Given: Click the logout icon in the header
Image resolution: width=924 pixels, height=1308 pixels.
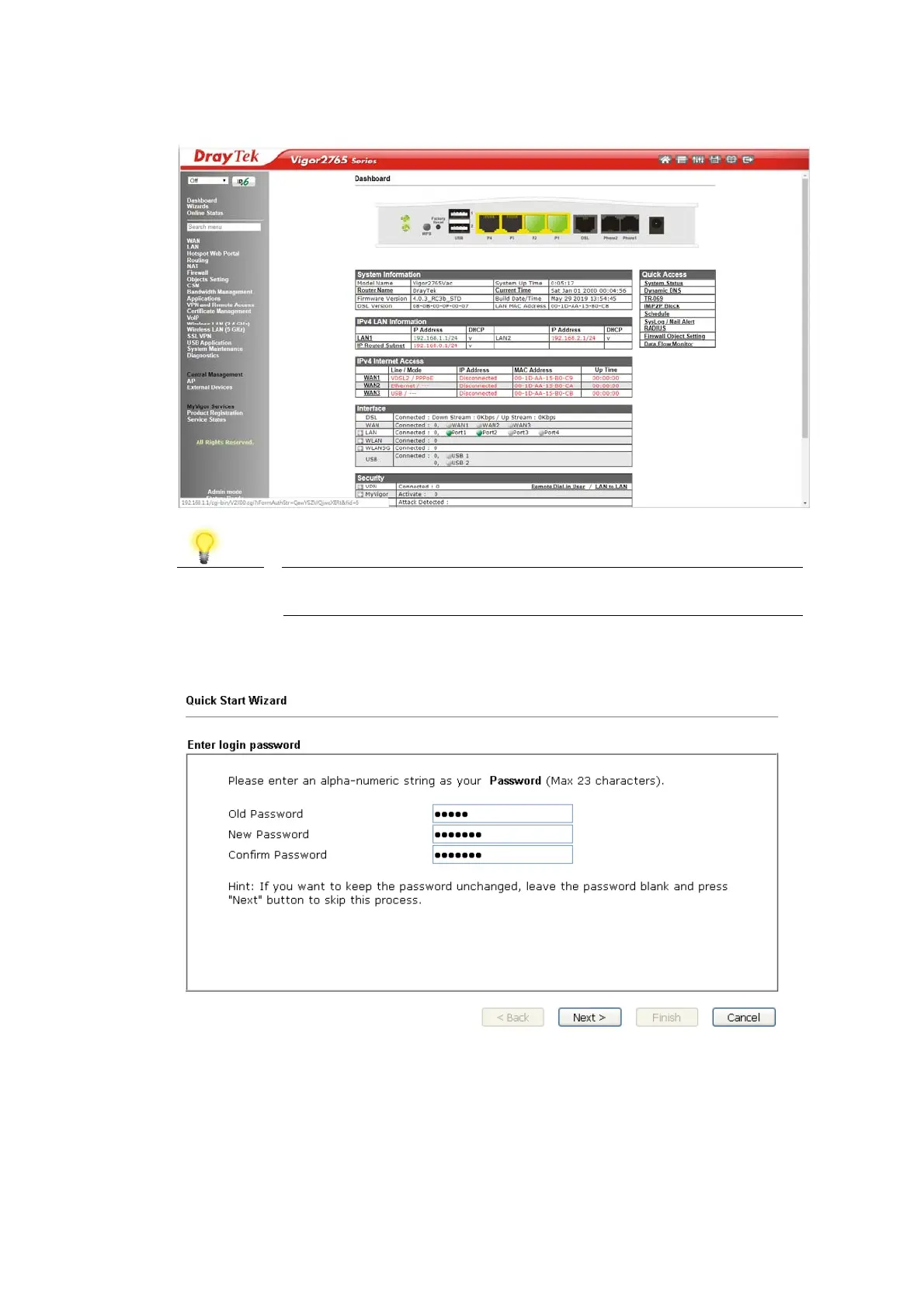Looking at the screenshot, I should pyautogui.click(x=748, y=160).
